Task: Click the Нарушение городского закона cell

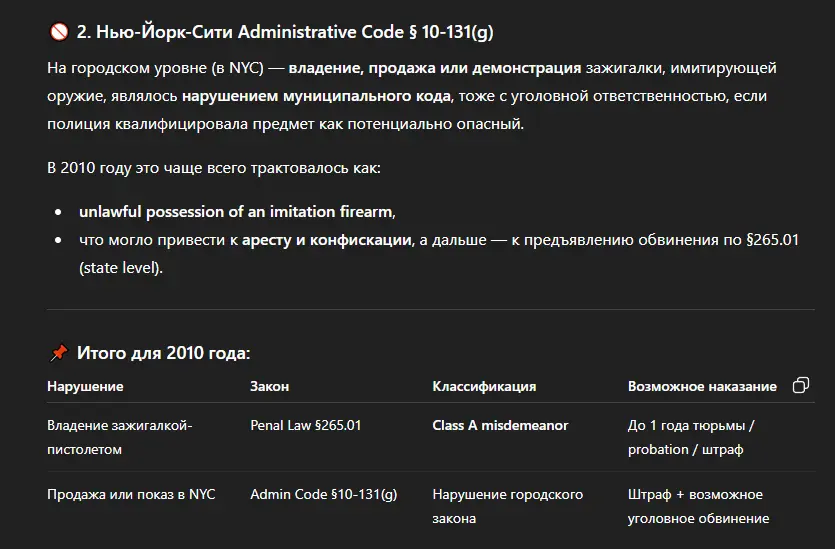Action: pos(507,506)
